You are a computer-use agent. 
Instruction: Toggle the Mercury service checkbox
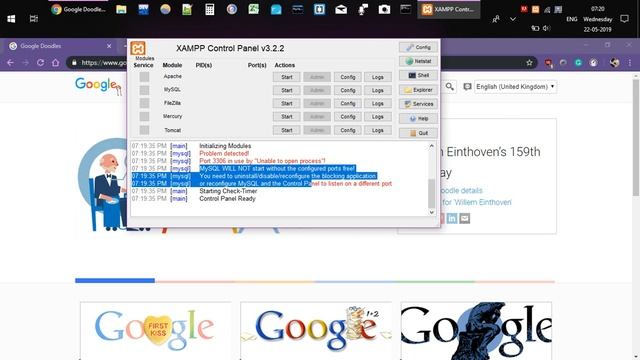tap(144, 116)
